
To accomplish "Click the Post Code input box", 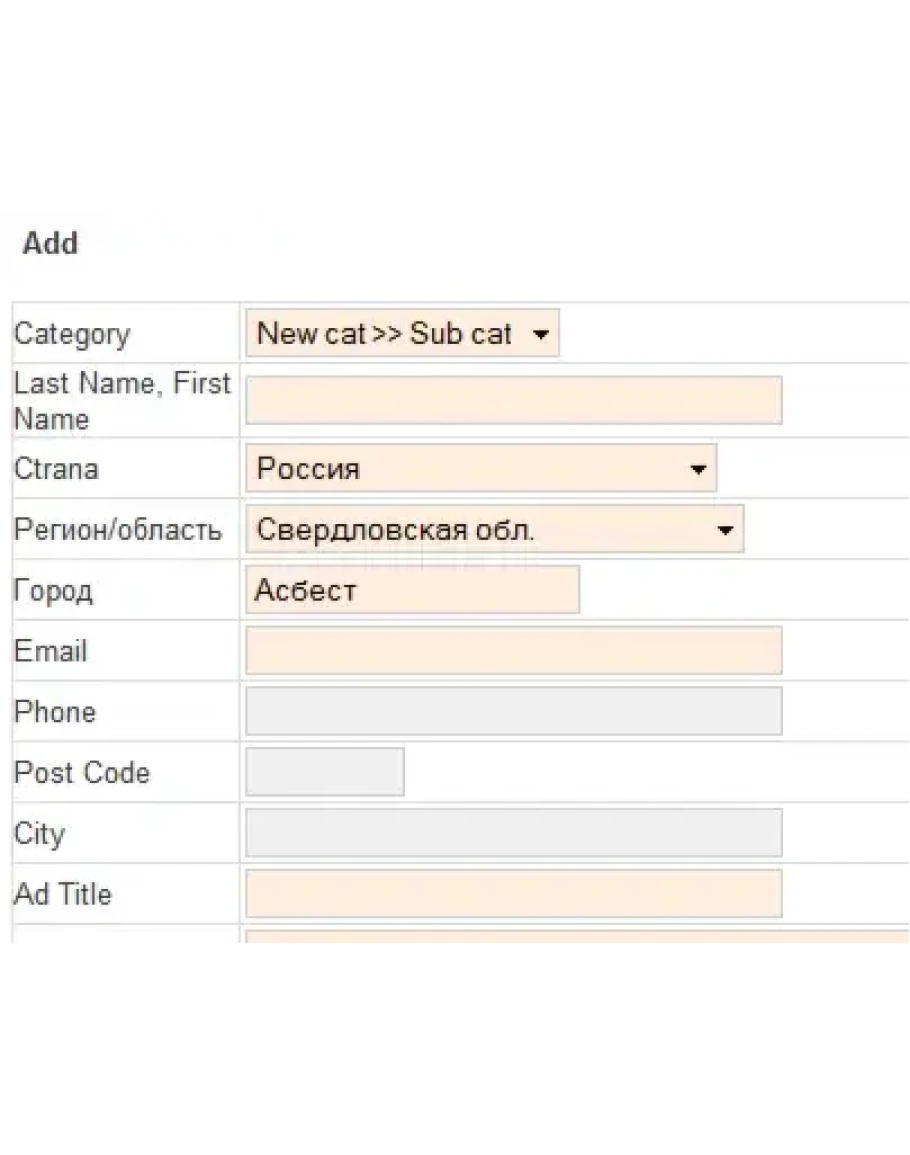I will (x=325, y=772).
